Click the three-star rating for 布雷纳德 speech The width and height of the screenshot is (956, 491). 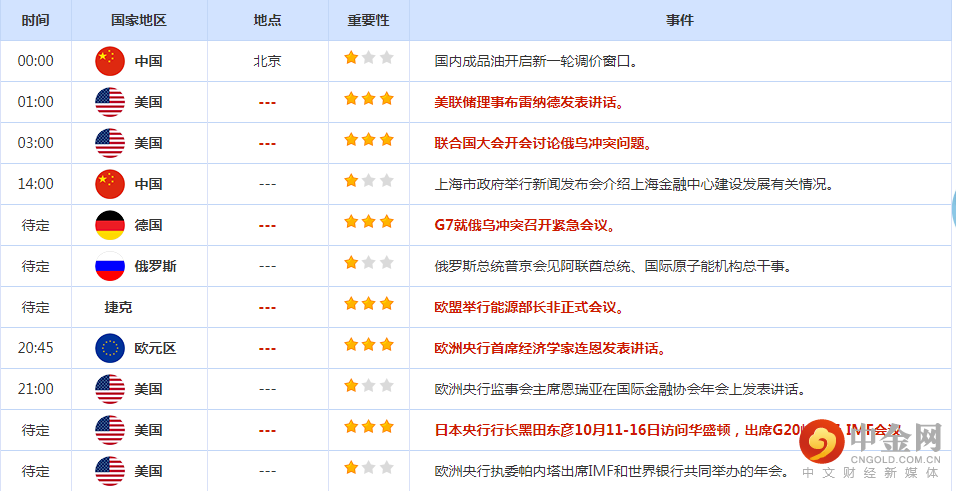[x=369, y=99]
